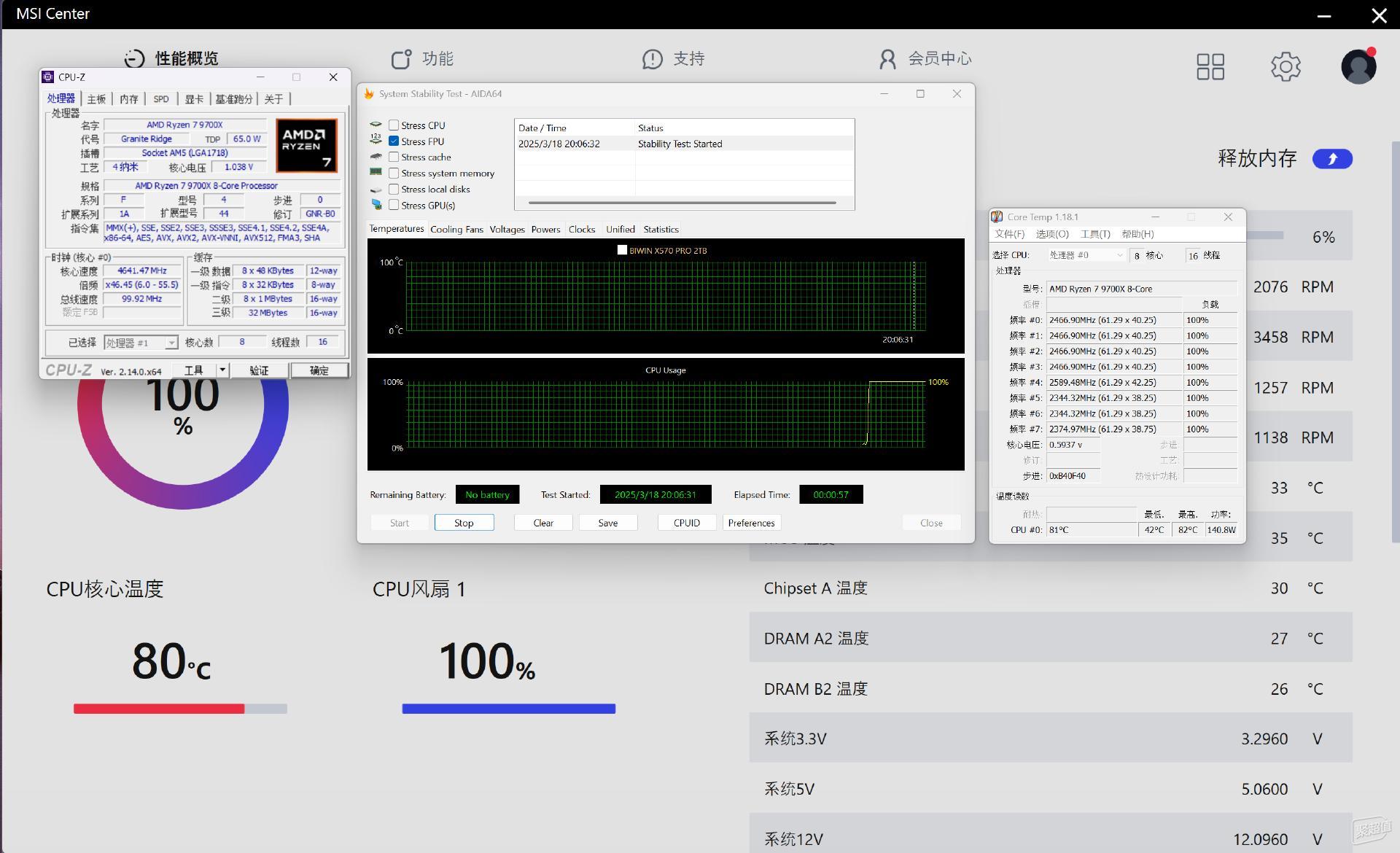
Task: Click the AIDA64 Preferences button
Action: click(751, 523)
